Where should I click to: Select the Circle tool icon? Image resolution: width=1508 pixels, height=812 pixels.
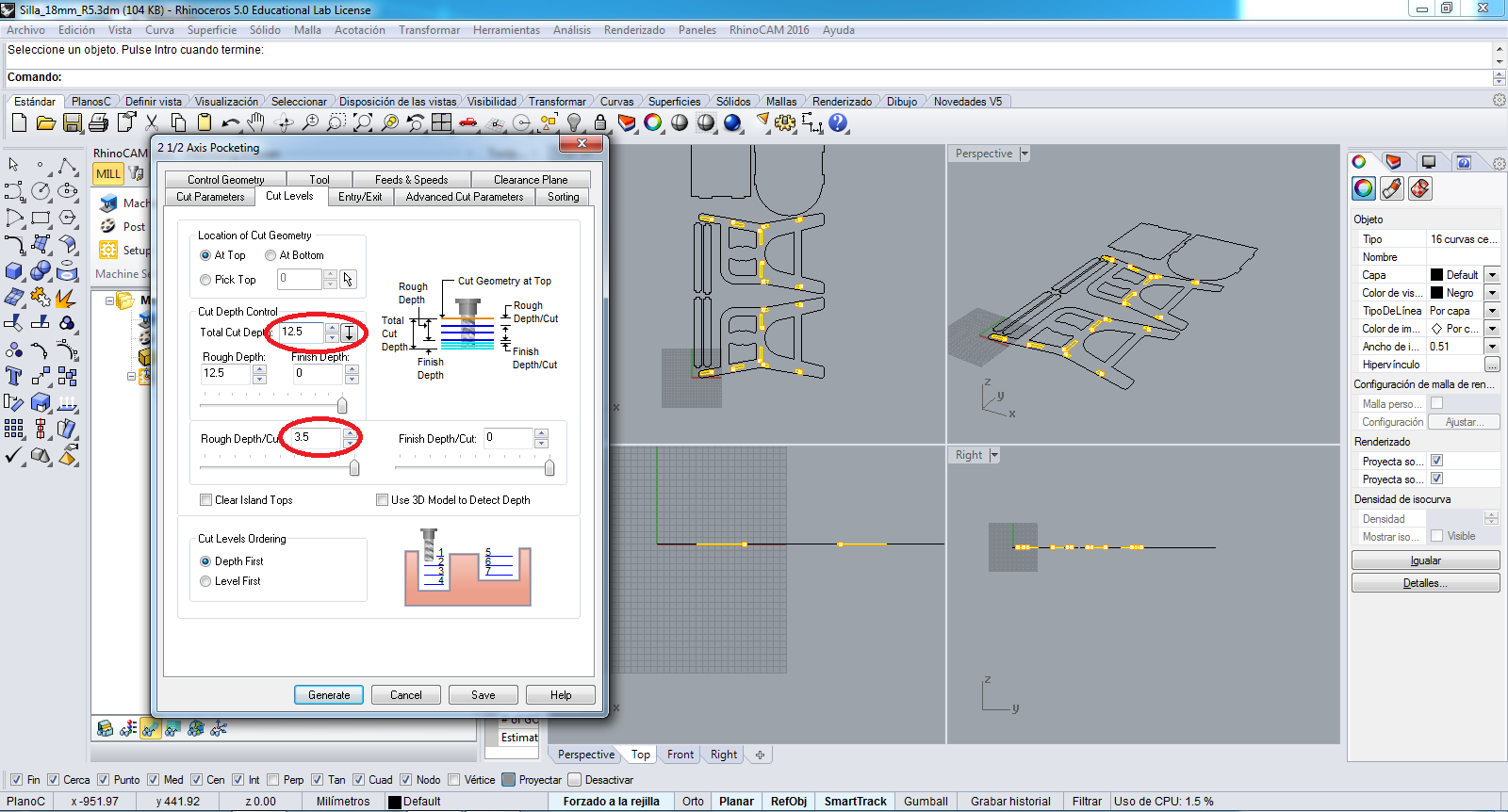point(41,191)
